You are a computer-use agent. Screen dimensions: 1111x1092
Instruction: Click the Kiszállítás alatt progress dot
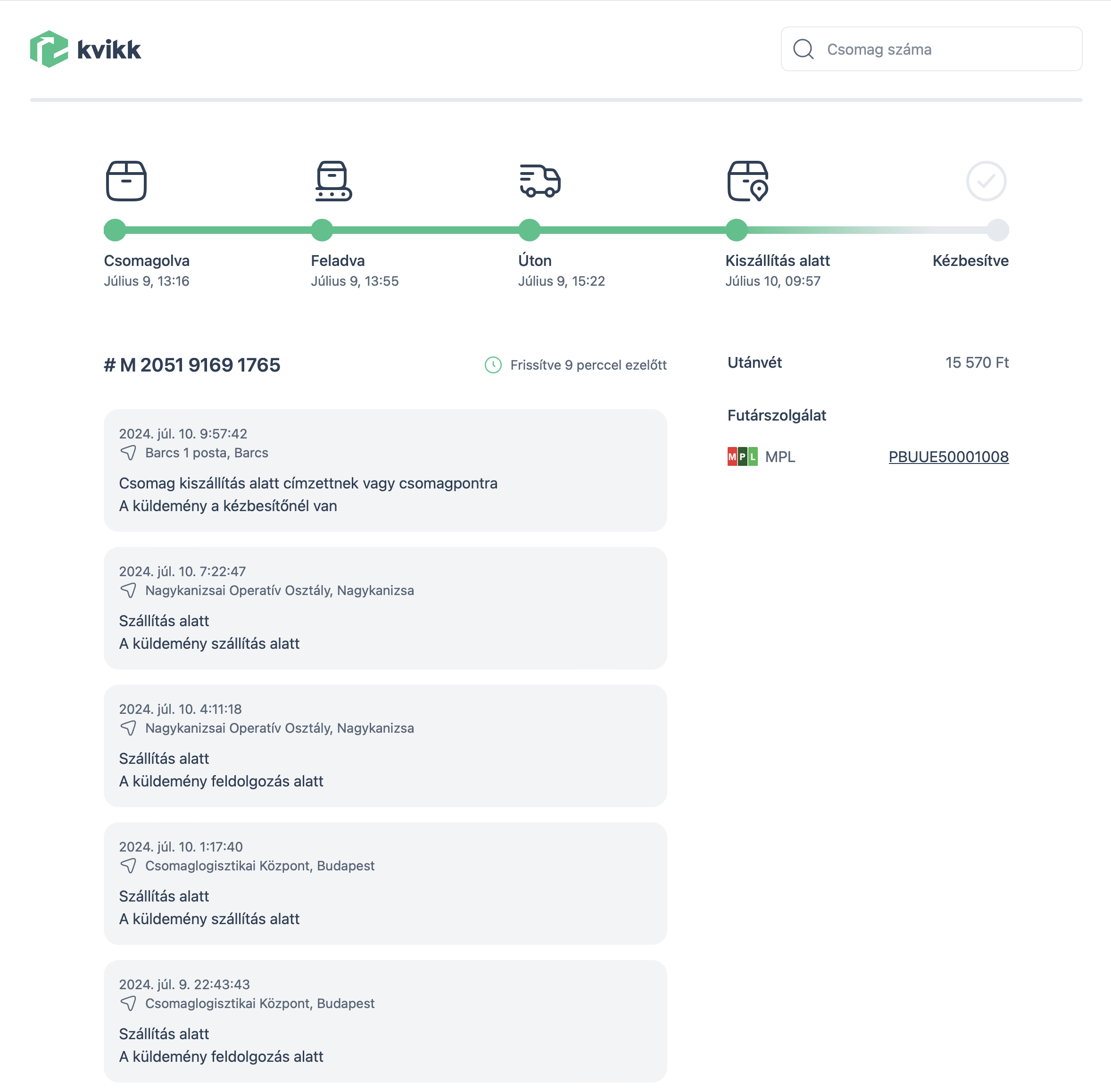[736, 230]
